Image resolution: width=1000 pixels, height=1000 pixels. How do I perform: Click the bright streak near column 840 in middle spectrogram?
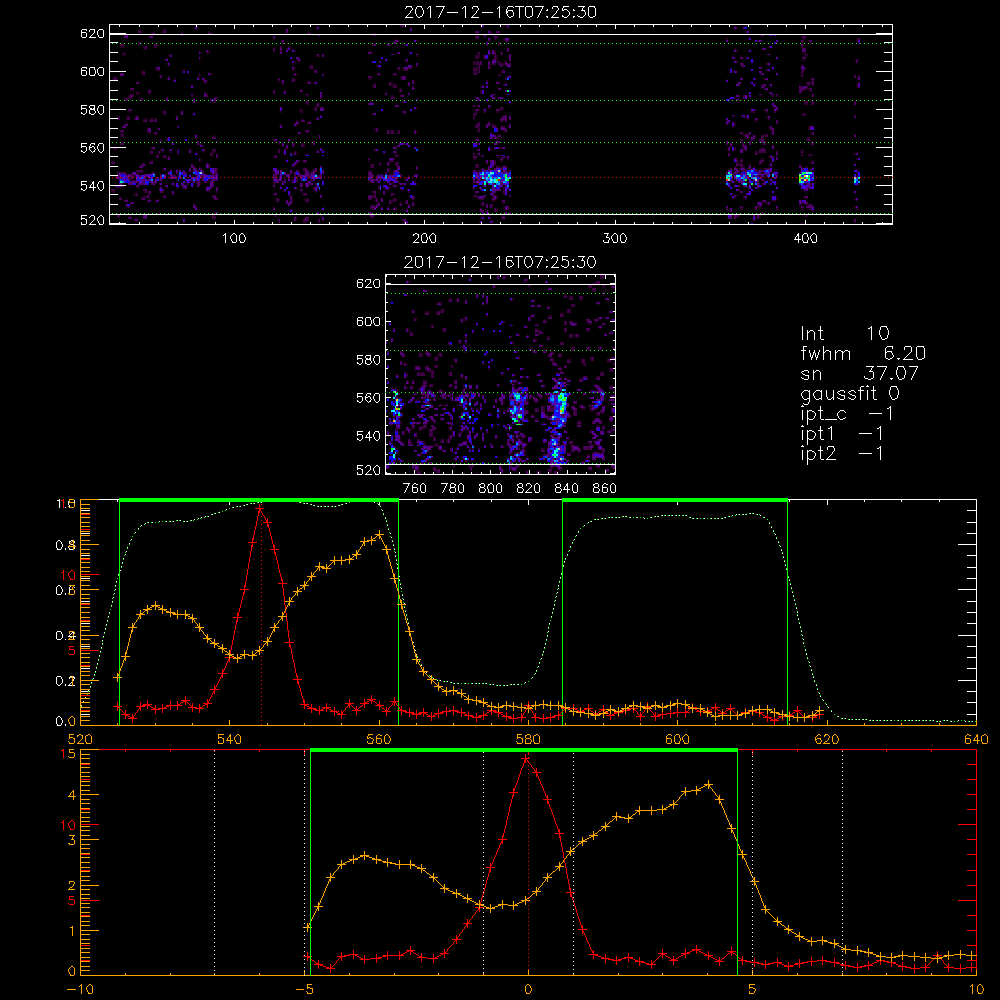pos(560,408)
